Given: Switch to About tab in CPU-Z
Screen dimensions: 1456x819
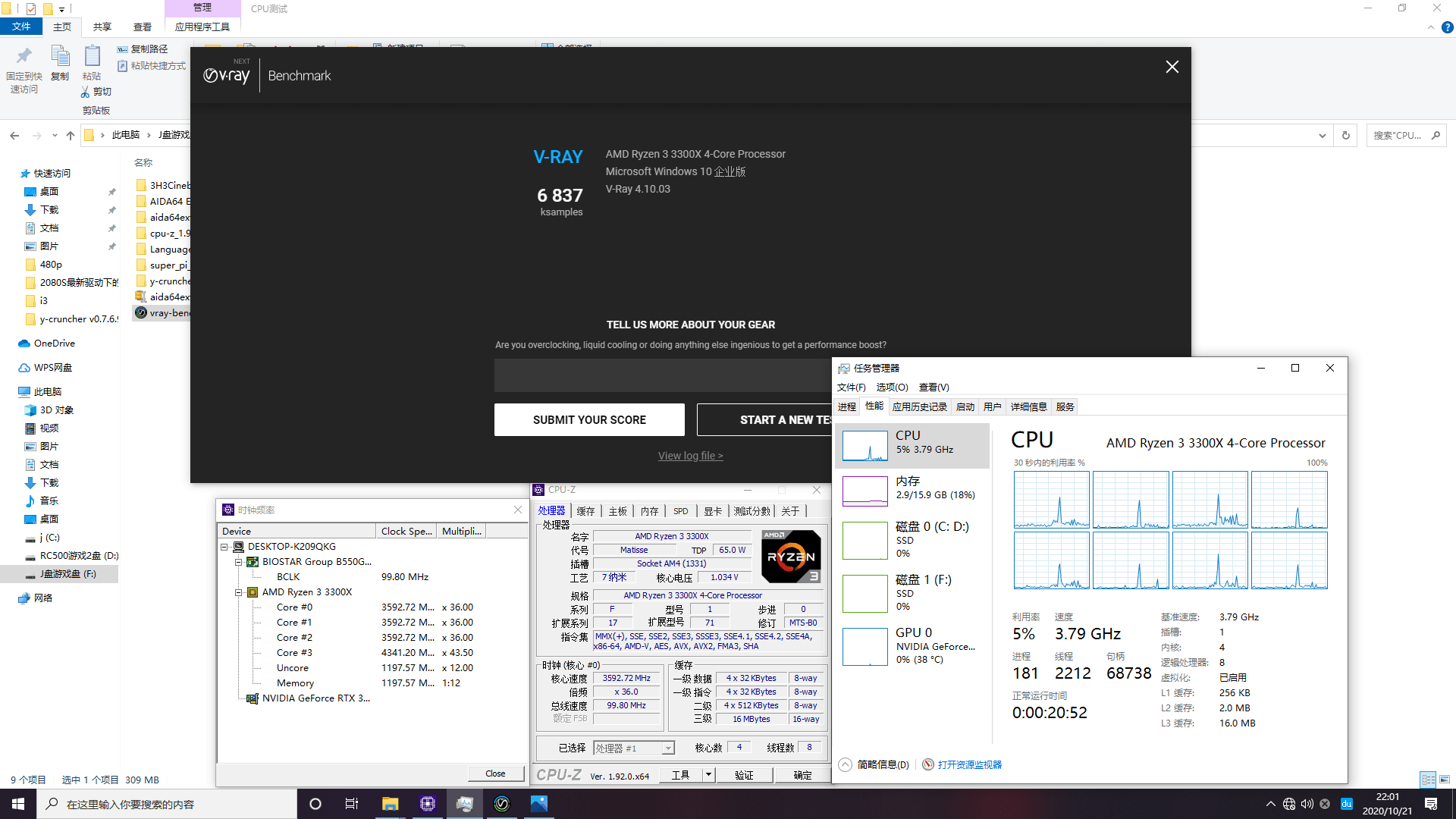Looking at the screenshot, I should (790, 511).
